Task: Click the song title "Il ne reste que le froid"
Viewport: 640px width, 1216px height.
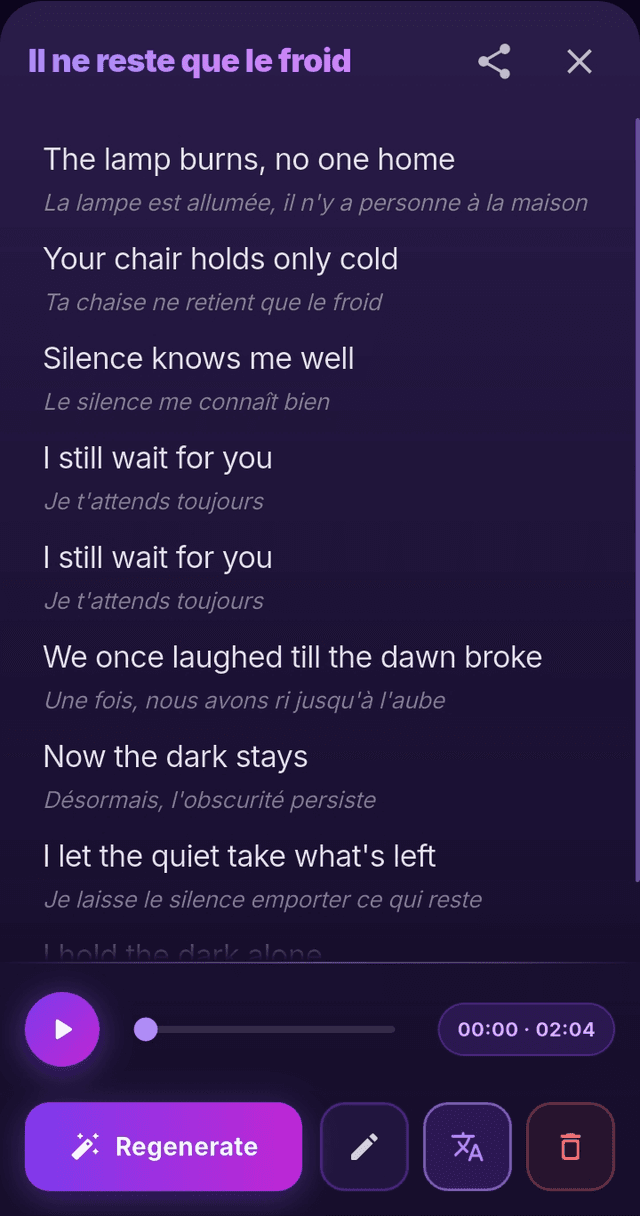Action: tap(190, 62)
